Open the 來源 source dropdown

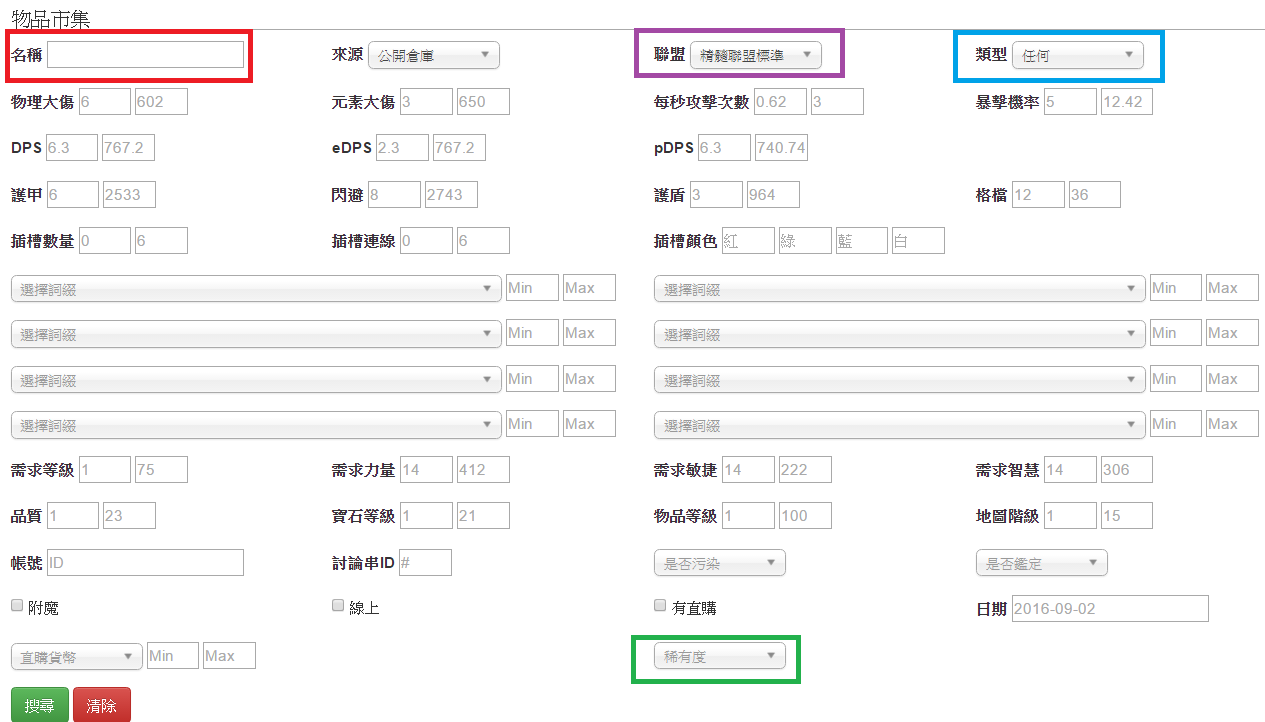(x=433, y=55)
